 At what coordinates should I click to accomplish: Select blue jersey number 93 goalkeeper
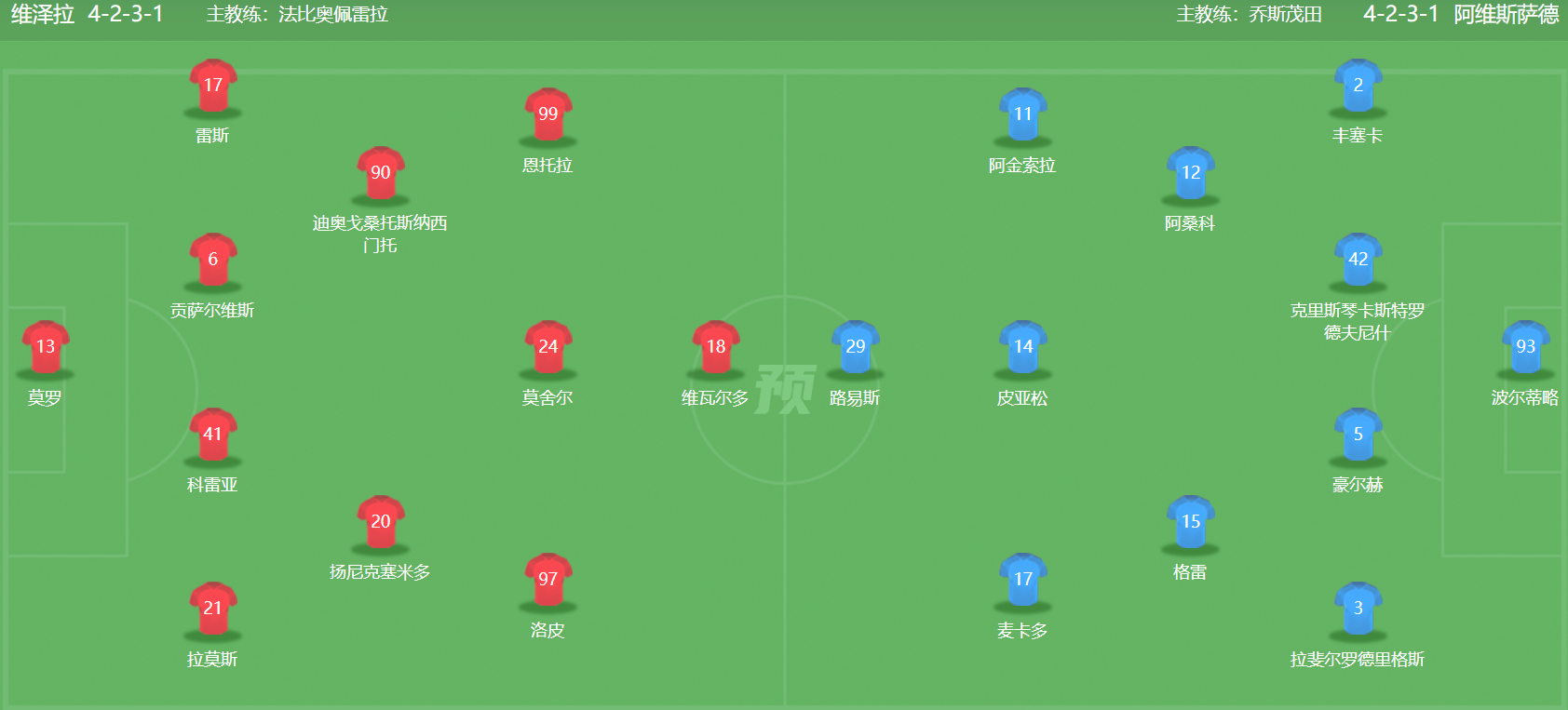1525,347
